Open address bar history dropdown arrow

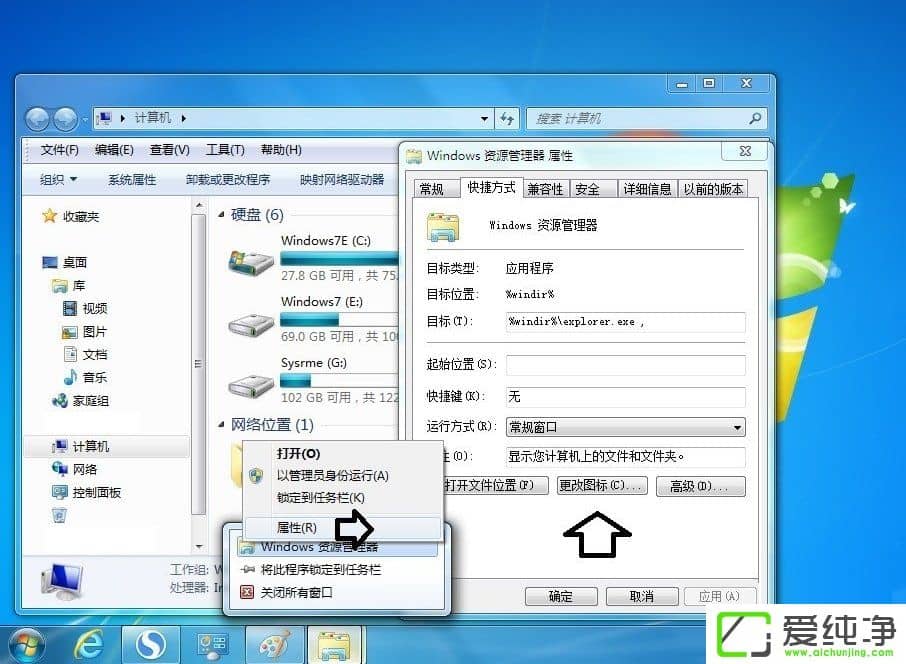coord(484,119)
